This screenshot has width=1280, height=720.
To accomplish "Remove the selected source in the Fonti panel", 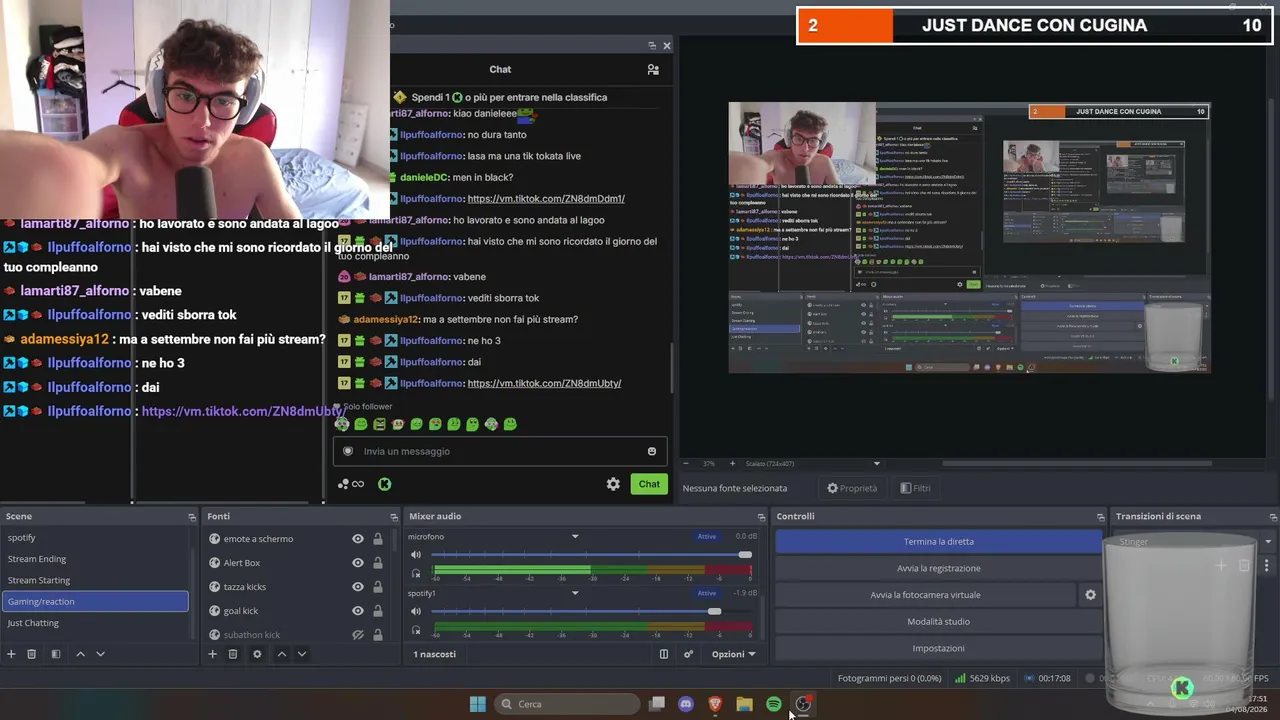I will point(233,654).
